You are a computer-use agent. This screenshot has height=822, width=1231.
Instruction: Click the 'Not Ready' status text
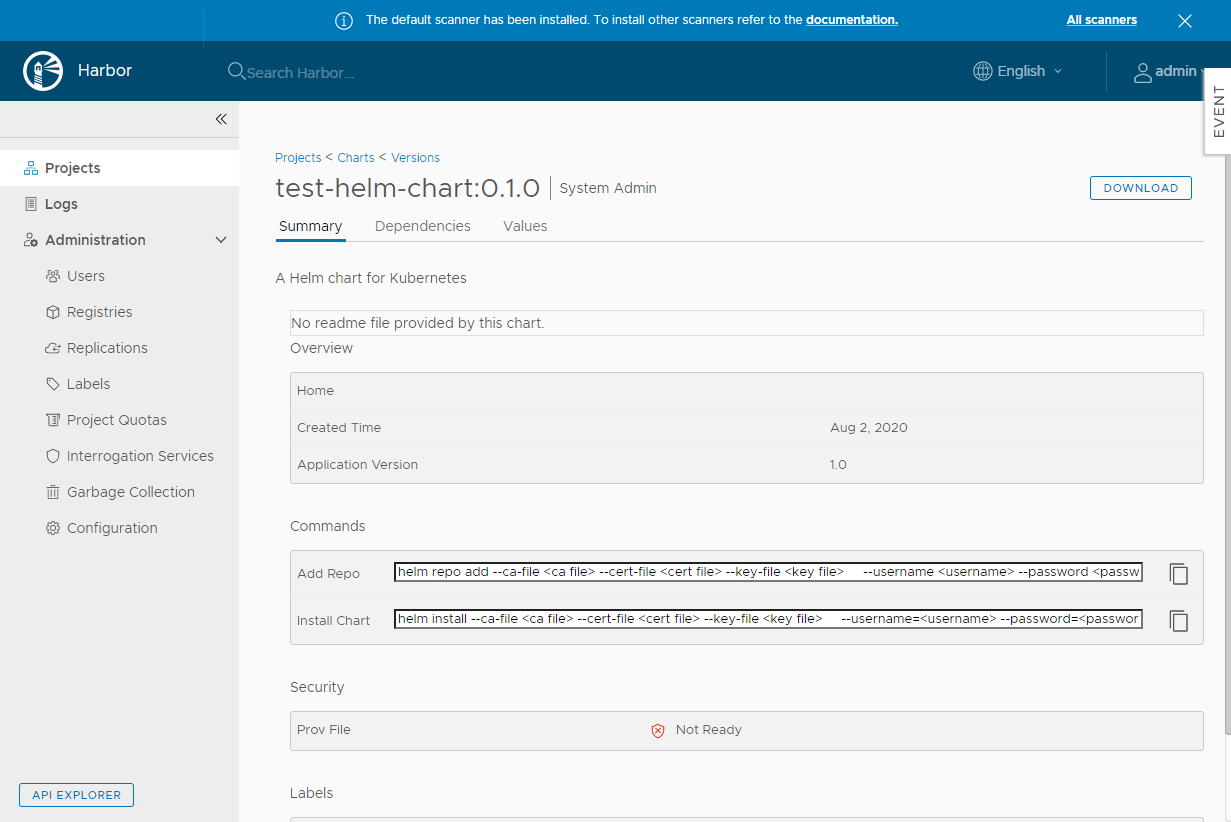[709, 730]
